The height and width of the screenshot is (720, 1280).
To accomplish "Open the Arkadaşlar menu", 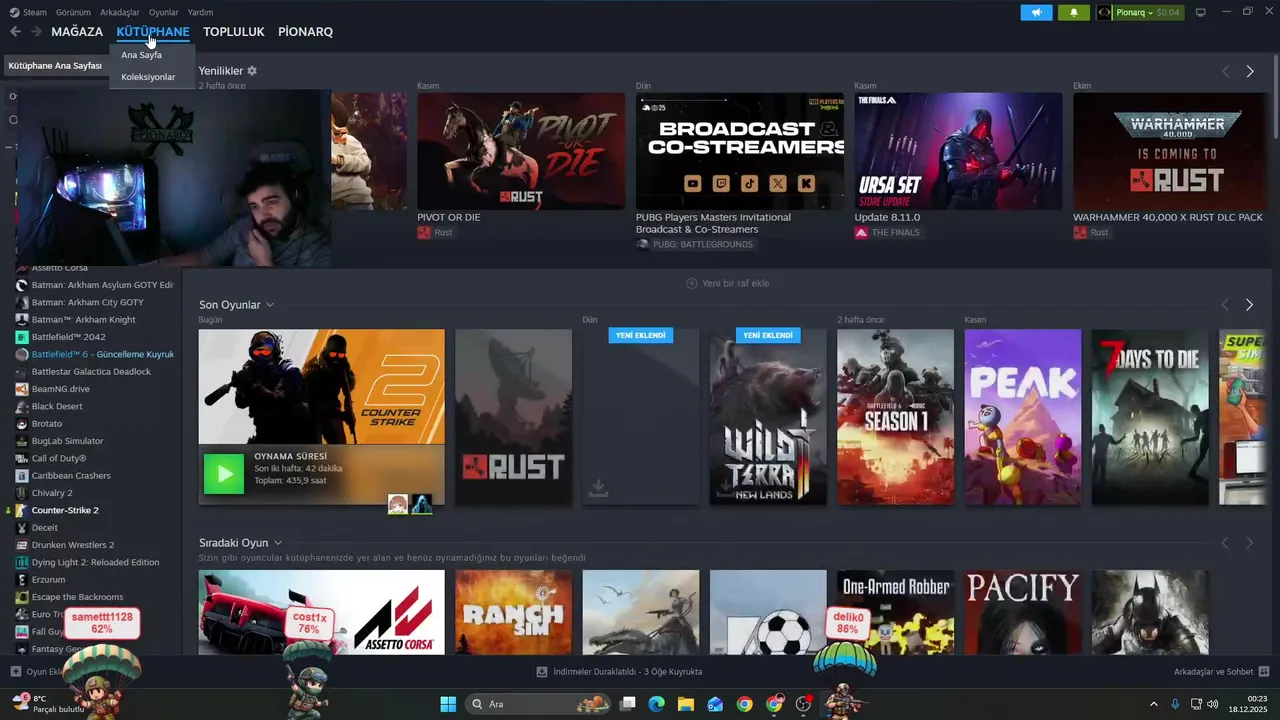I will point(120,12).
